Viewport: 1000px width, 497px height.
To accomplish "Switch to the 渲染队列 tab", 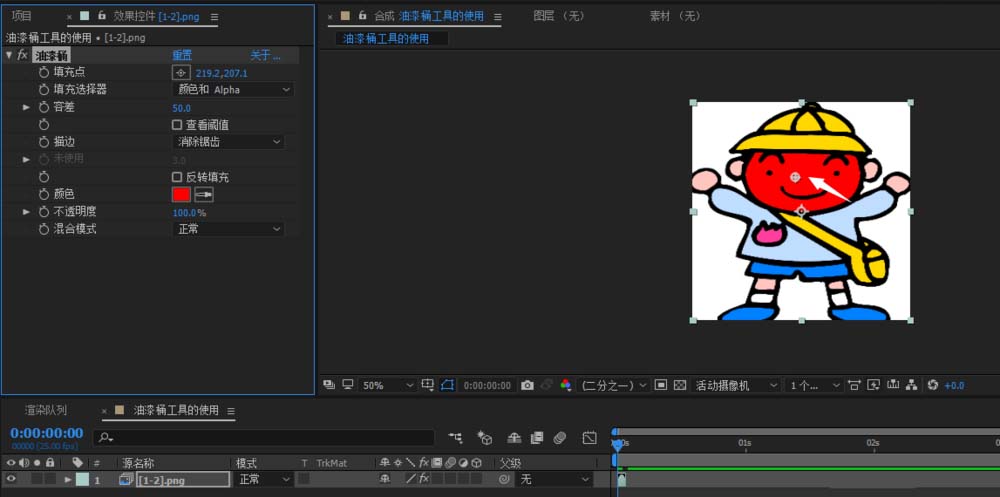I will point(46,410).
